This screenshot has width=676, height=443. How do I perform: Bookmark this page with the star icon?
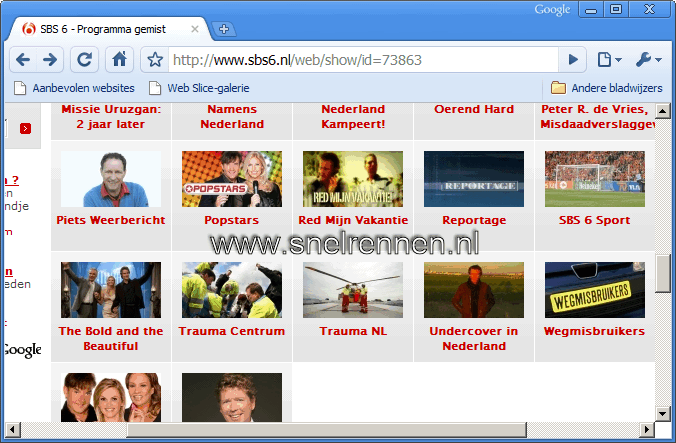click(x=155, y=59)
